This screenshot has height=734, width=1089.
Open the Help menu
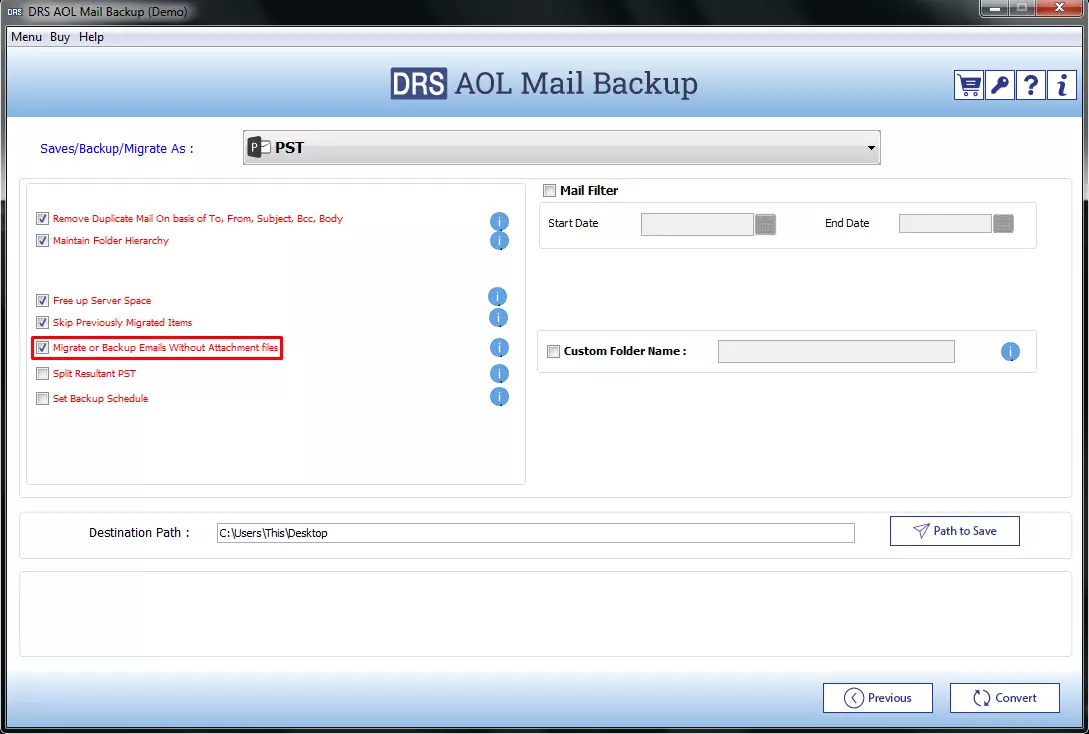(x=91, y=37)
